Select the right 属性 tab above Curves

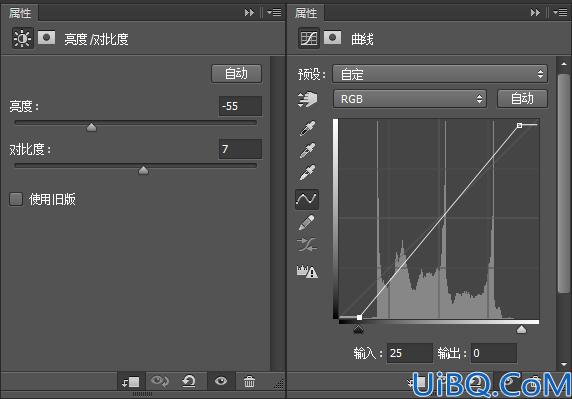(x=306, y=13)
